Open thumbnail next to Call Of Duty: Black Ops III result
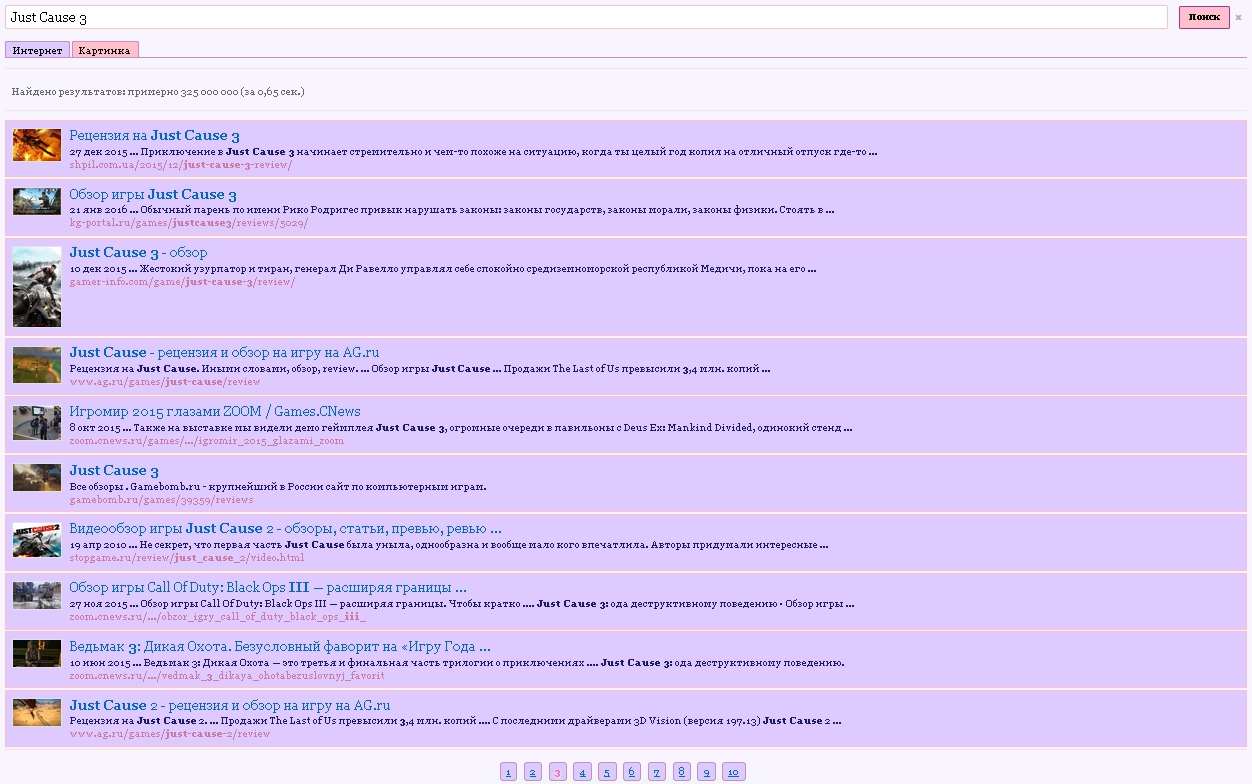The width and height of the screenshot is (1252, 784). click(x=37, y=596)
